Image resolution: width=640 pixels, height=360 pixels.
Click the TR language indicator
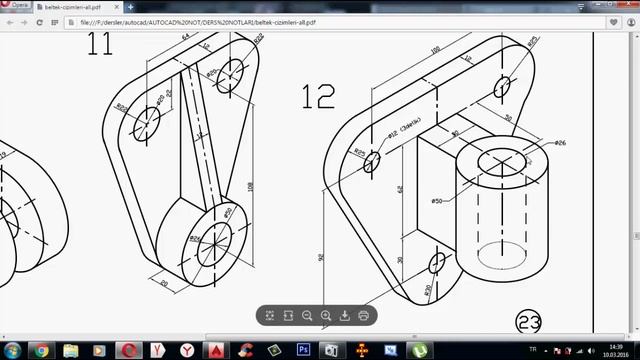(x=533, y=349)
